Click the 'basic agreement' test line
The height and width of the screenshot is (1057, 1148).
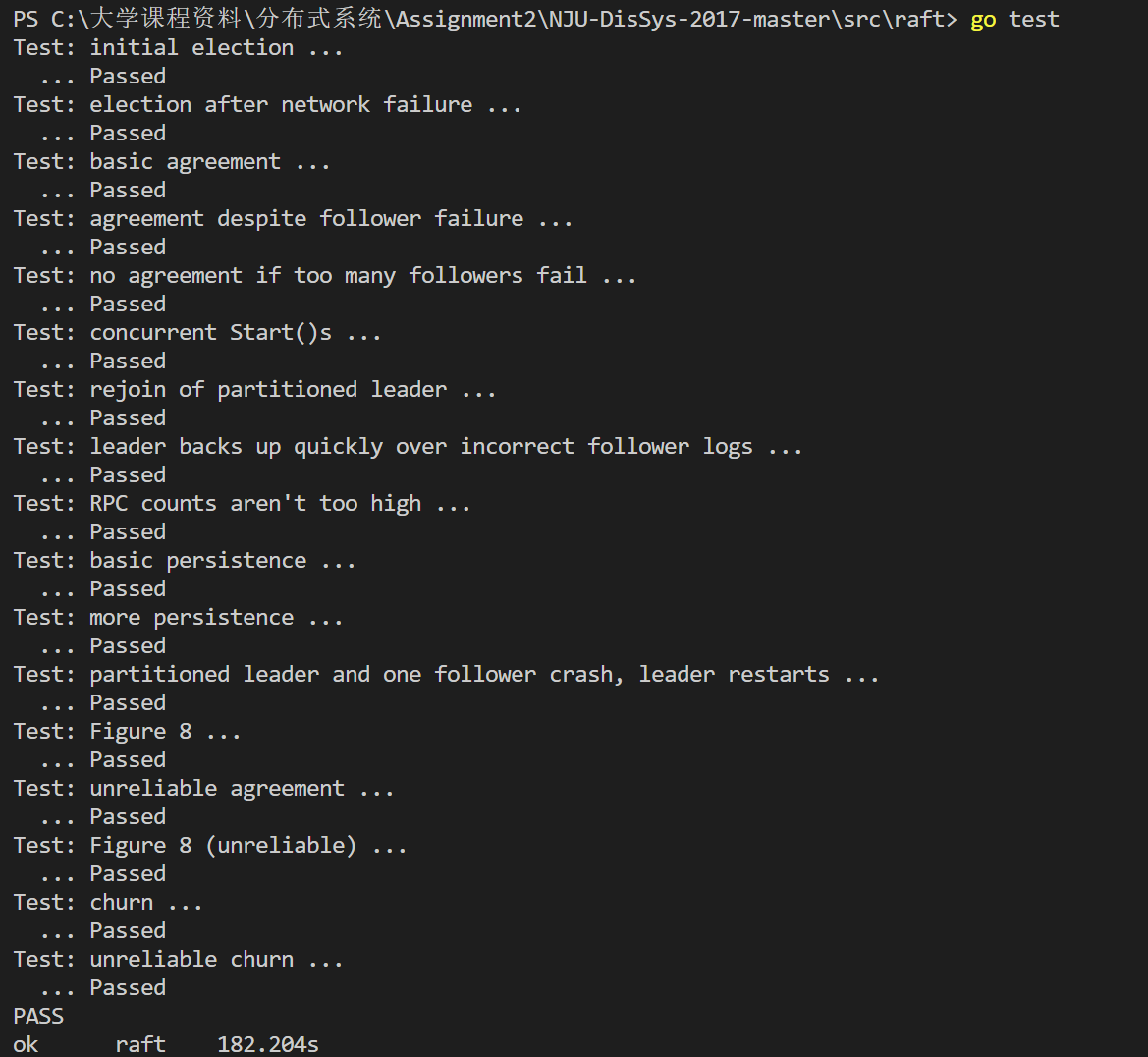point(171,162)
